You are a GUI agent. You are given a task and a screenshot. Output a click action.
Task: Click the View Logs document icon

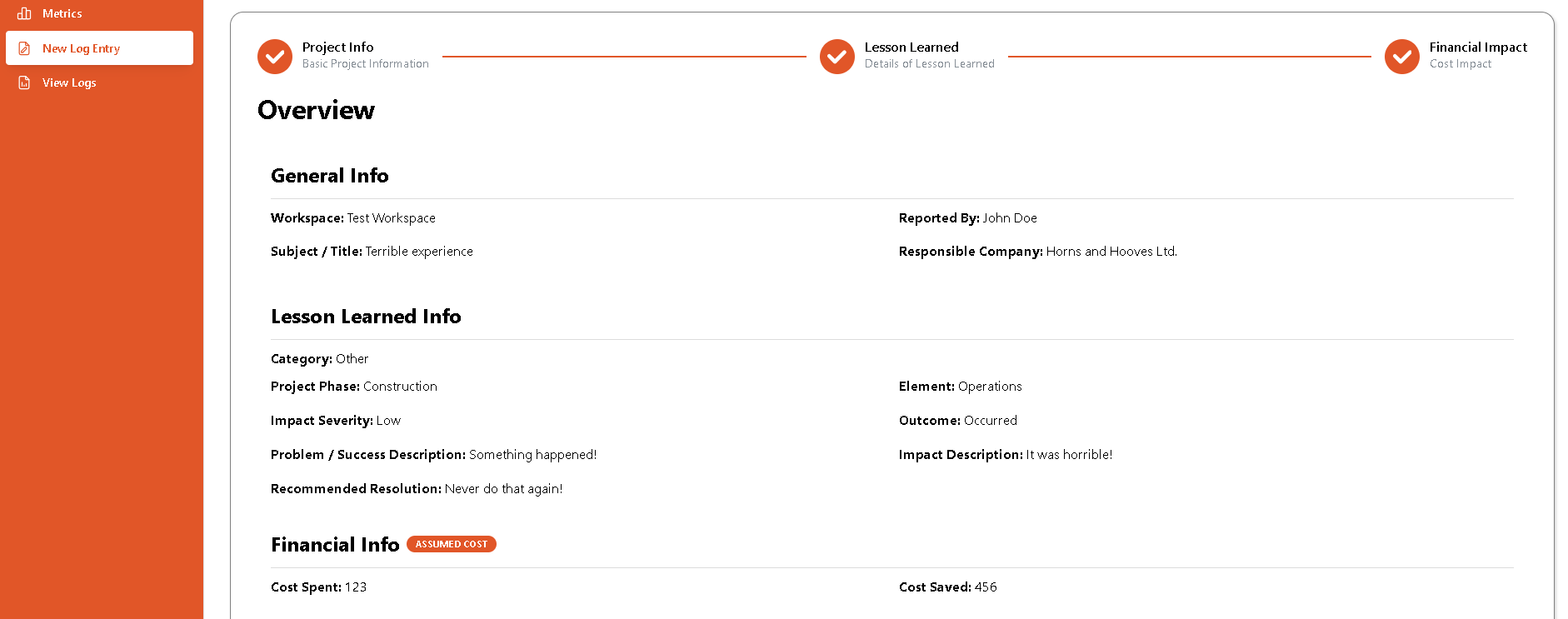pos(24,82)
